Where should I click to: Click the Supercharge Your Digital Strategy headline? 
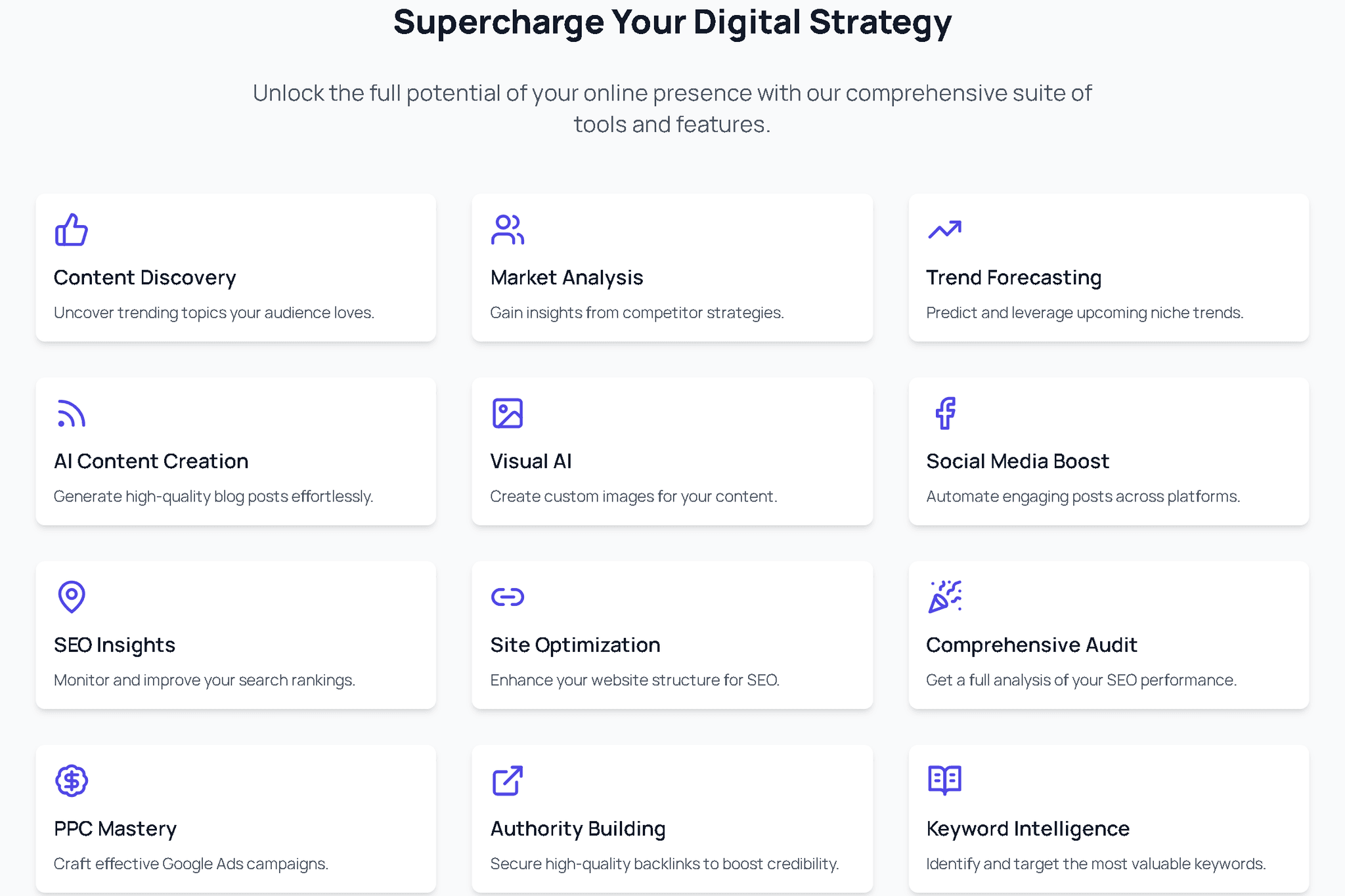672,22
